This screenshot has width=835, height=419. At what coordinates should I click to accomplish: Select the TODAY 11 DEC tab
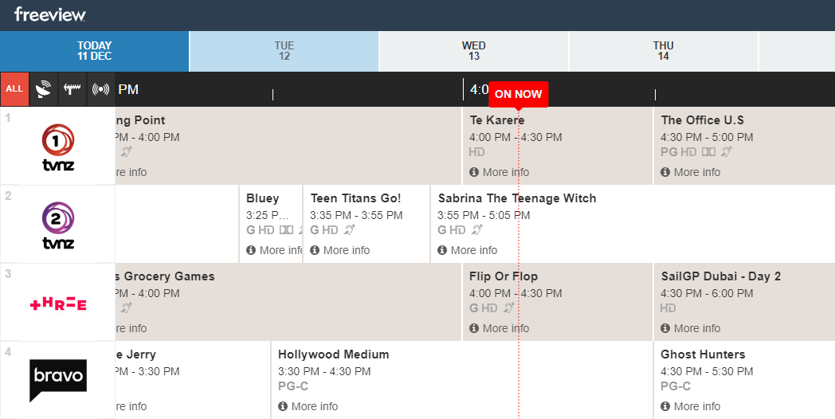[94, 51]
